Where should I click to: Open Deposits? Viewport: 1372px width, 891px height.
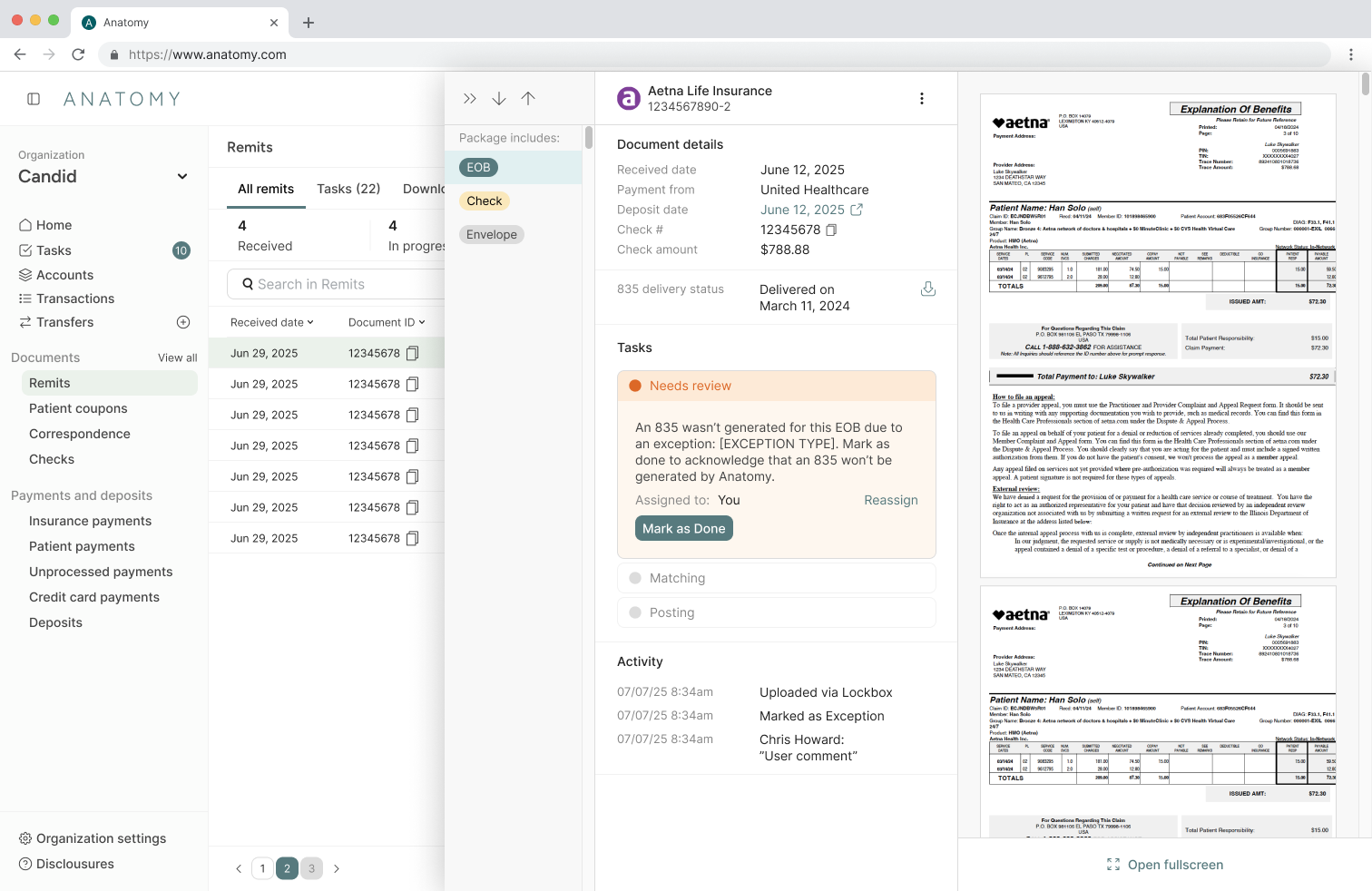55,622
